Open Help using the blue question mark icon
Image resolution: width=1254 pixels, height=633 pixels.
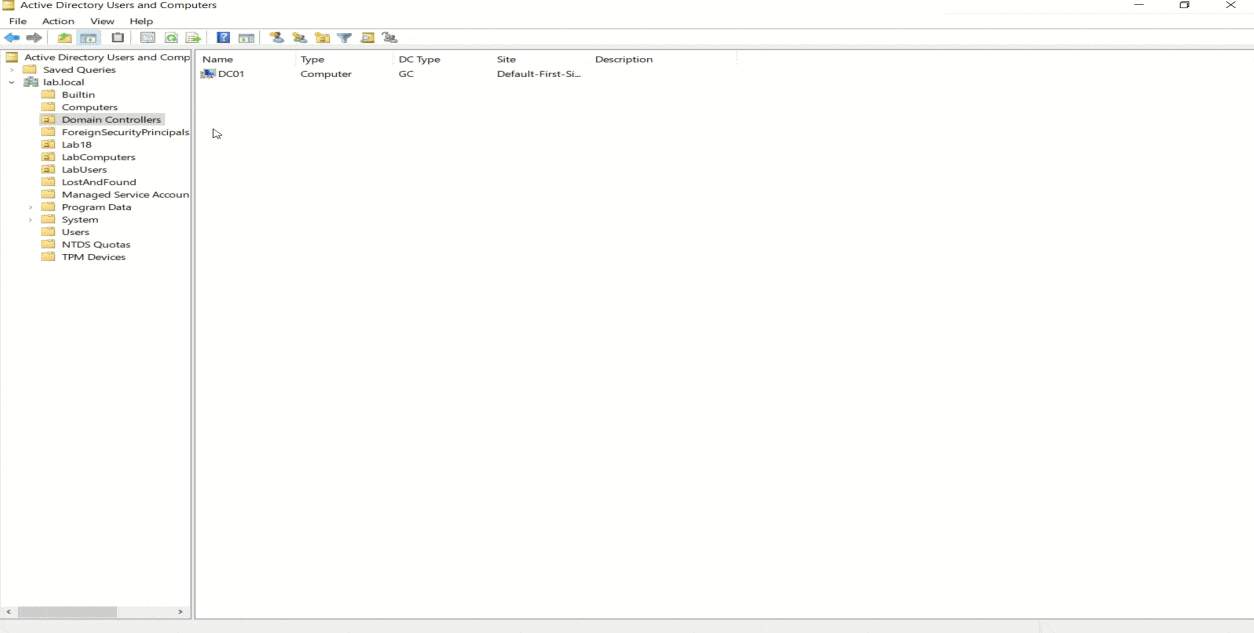point(223,38)
